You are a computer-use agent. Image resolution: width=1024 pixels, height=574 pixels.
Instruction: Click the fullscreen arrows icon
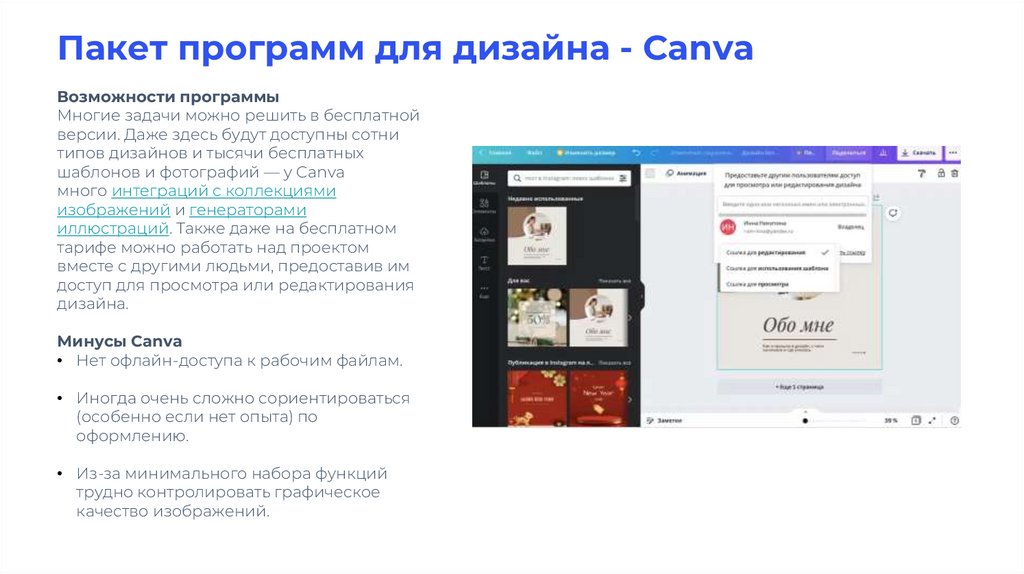(x=933, y=421)
